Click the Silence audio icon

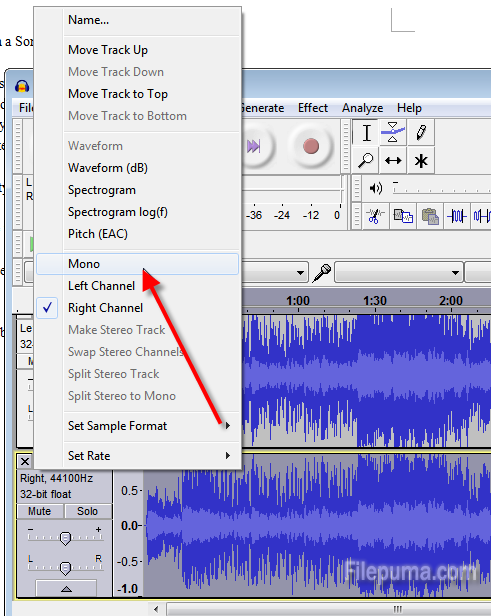click(482, 216)
